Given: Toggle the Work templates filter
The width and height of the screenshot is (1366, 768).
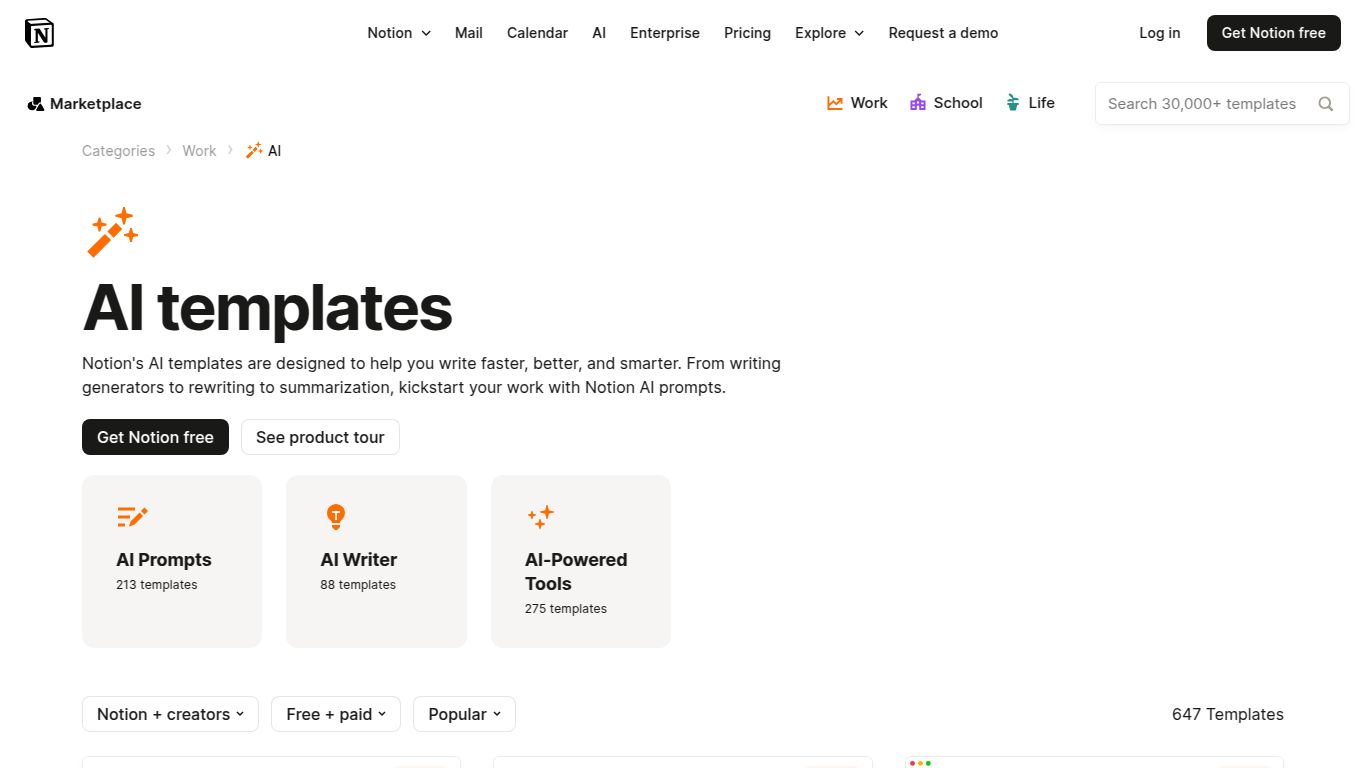Looking at the screenshot, I should pyautogui.click(x=857, y=103).
